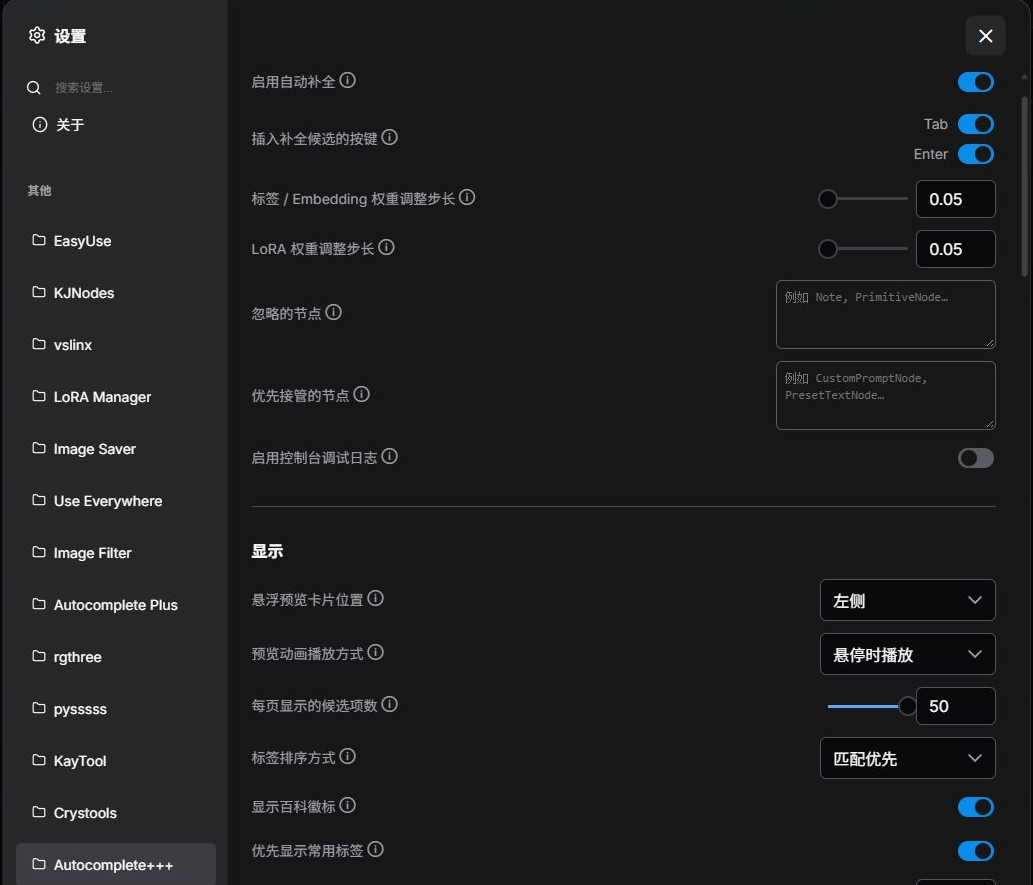Click the folder icon beside rgthree

39,656
